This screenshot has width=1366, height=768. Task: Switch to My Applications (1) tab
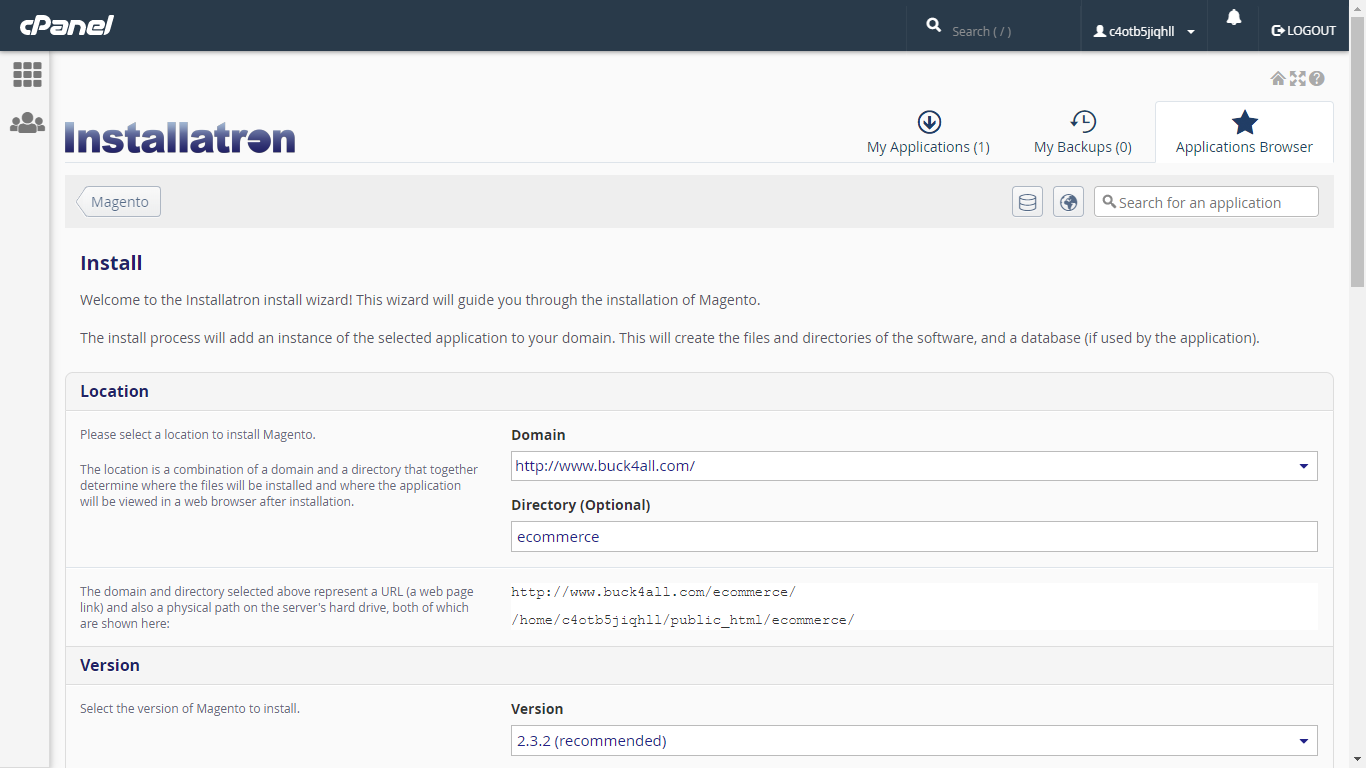click(928, 132)
